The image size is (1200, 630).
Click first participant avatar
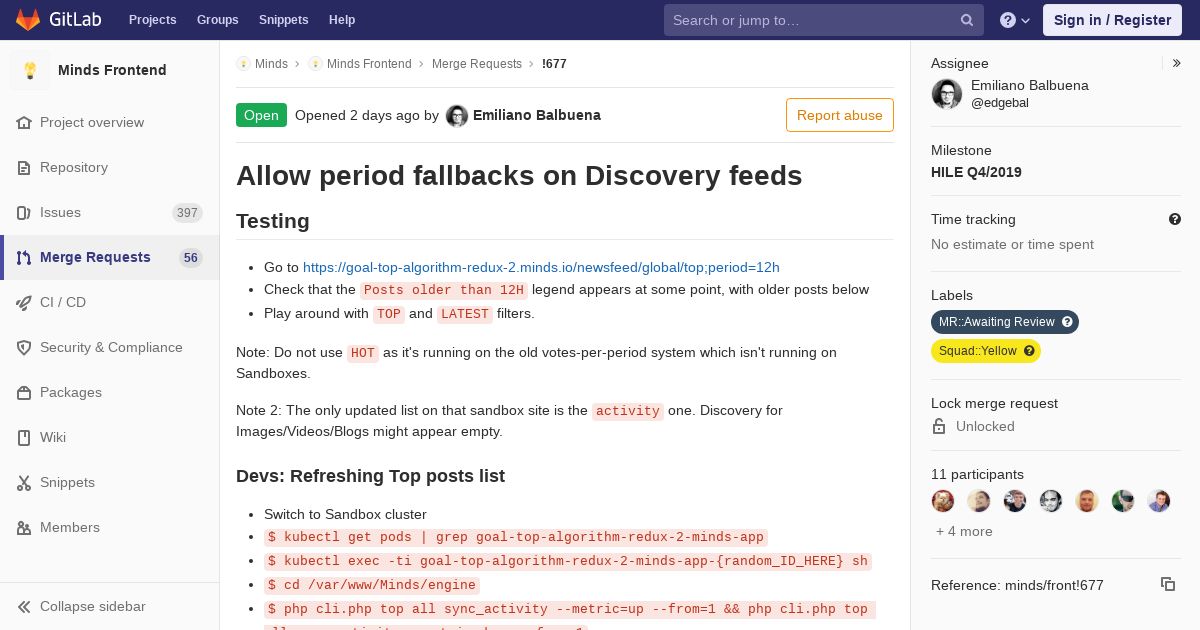(x=943, y=501)
